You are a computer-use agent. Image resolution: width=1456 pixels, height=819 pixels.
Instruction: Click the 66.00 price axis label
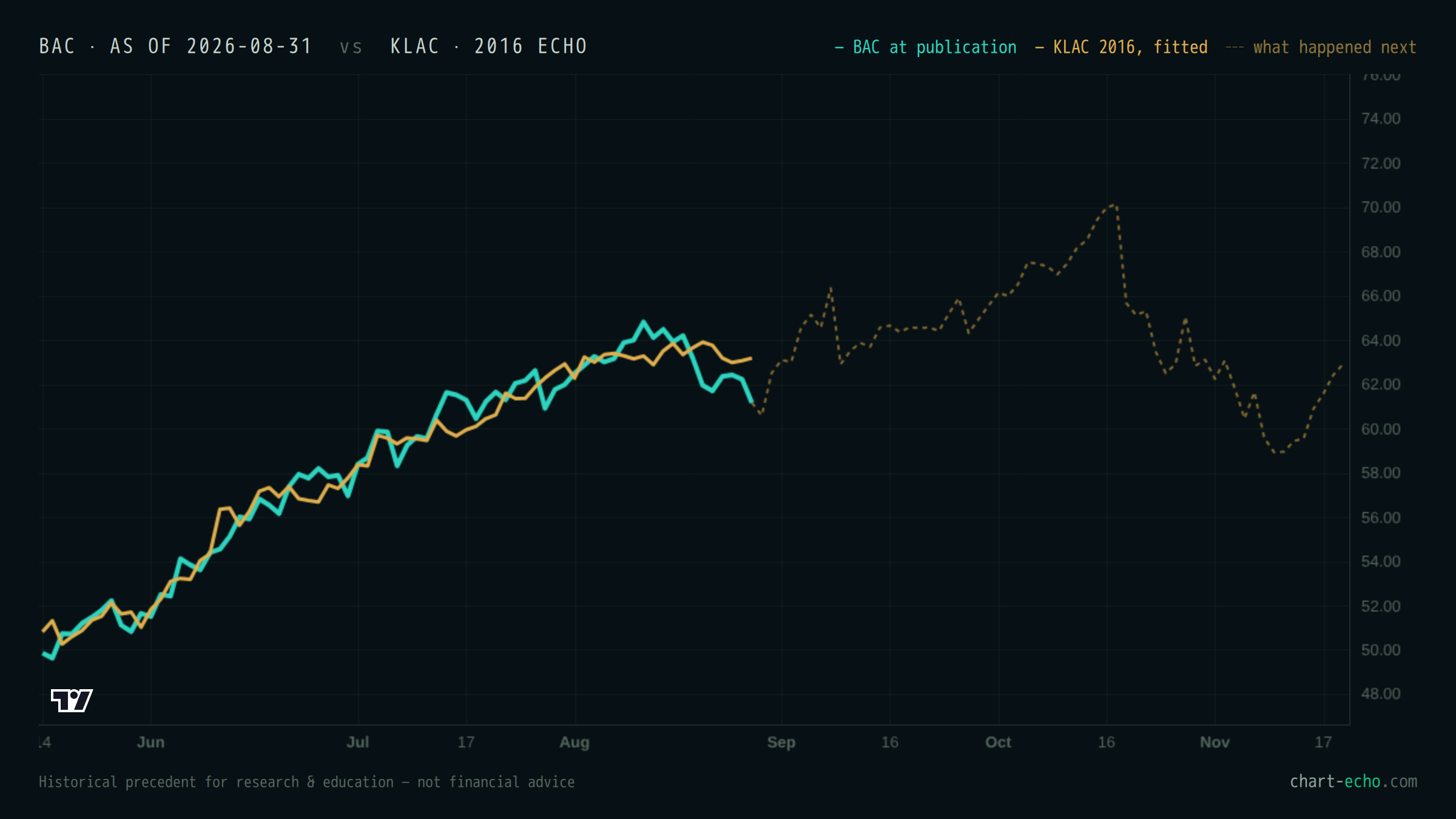(x=1381, y=296)
